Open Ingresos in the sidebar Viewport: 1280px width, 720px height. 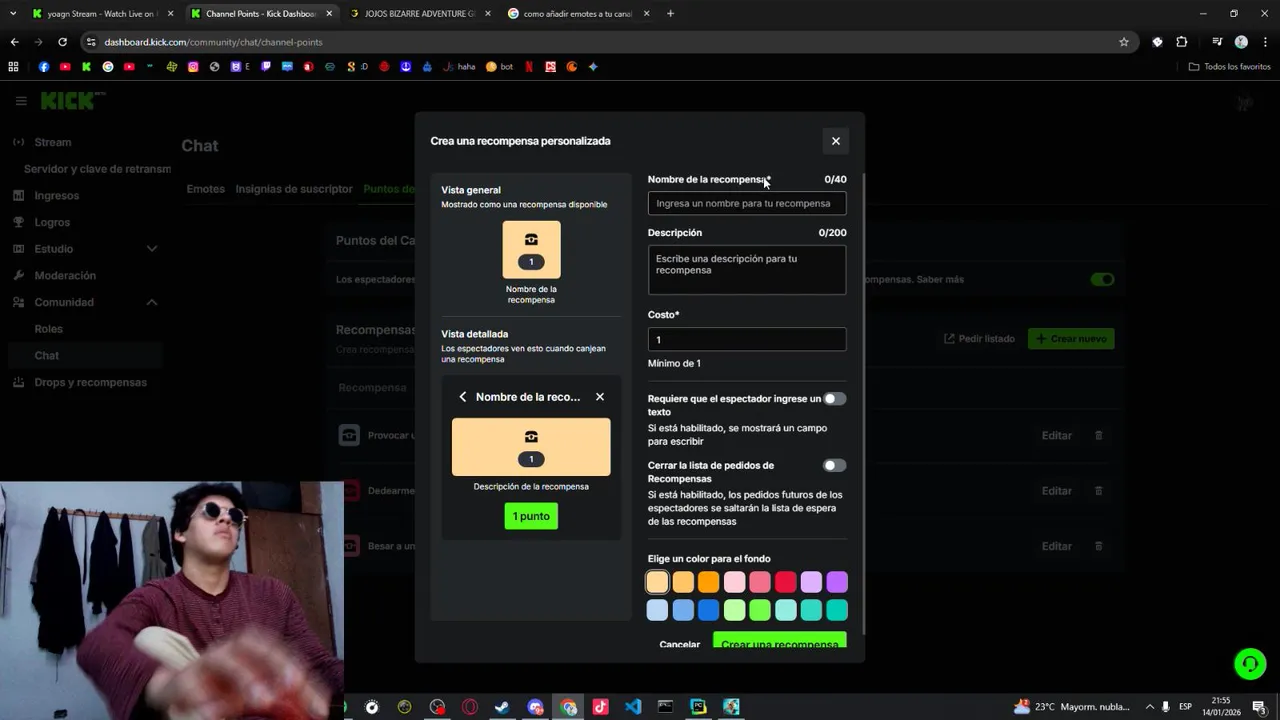coord(56,196)
